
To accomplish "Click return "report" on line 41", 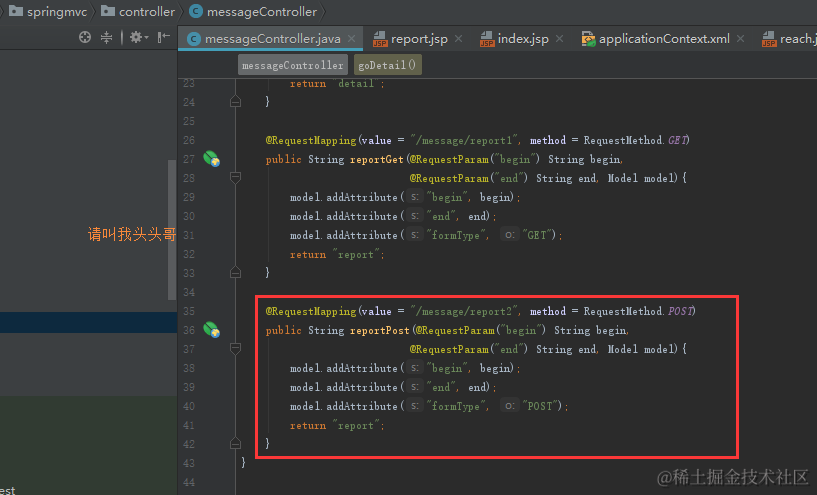I will 337,425.
